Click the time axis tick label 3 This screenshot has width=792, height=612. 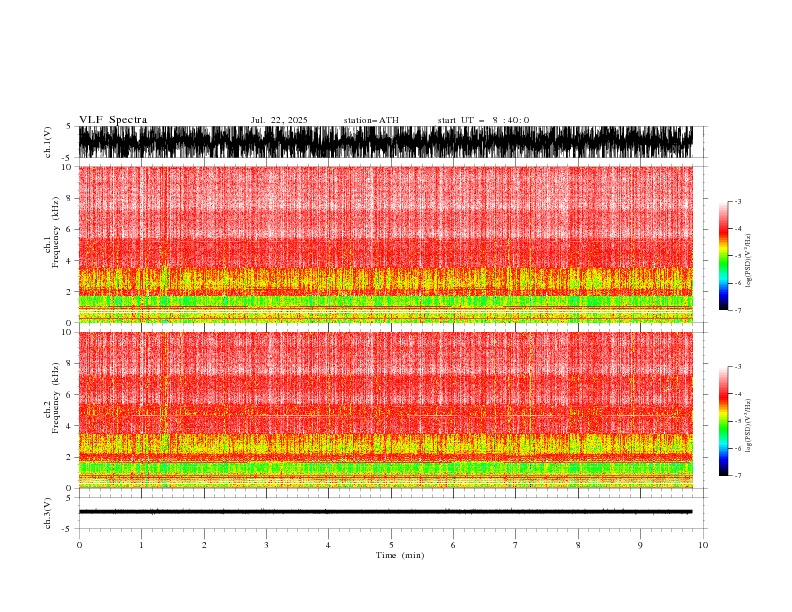(266, 545)
